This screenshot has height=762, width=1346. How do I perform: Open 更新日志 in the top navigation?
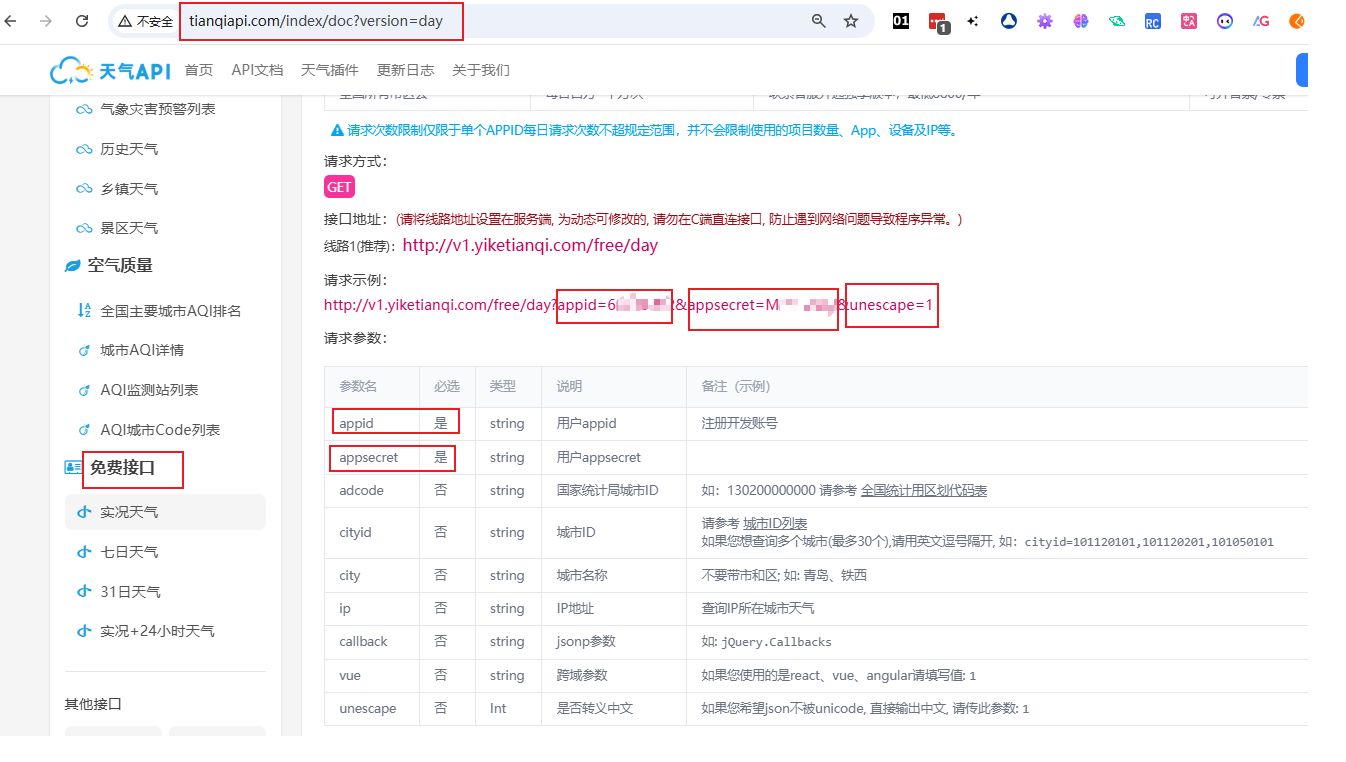[x=405, y=70]
